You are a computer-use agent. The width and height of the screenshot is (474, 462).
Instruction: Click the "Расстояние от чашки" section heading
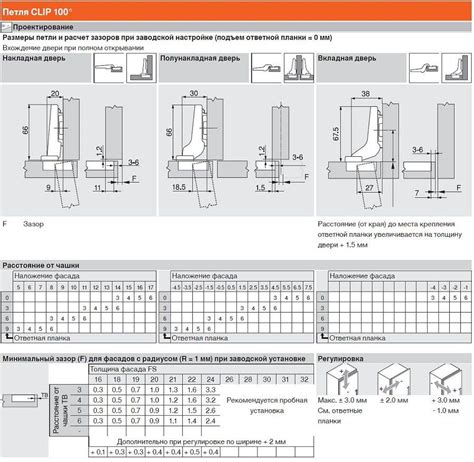(x=41, y=265)
